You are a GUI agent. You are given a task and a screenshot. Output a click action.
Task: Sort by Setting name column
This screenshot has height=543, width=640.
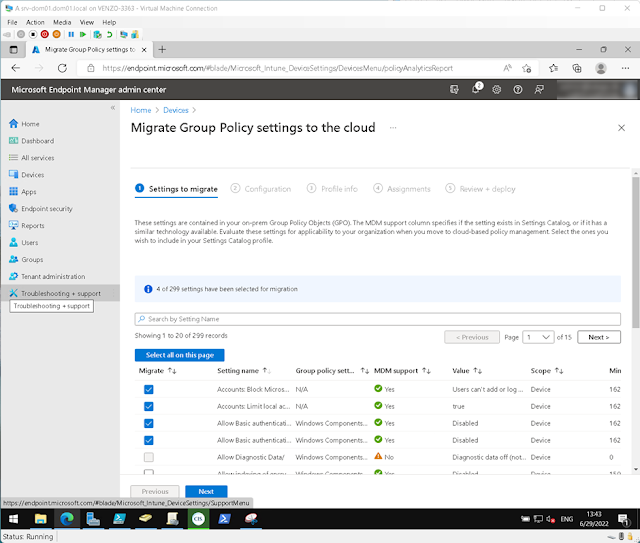(243, 371)
